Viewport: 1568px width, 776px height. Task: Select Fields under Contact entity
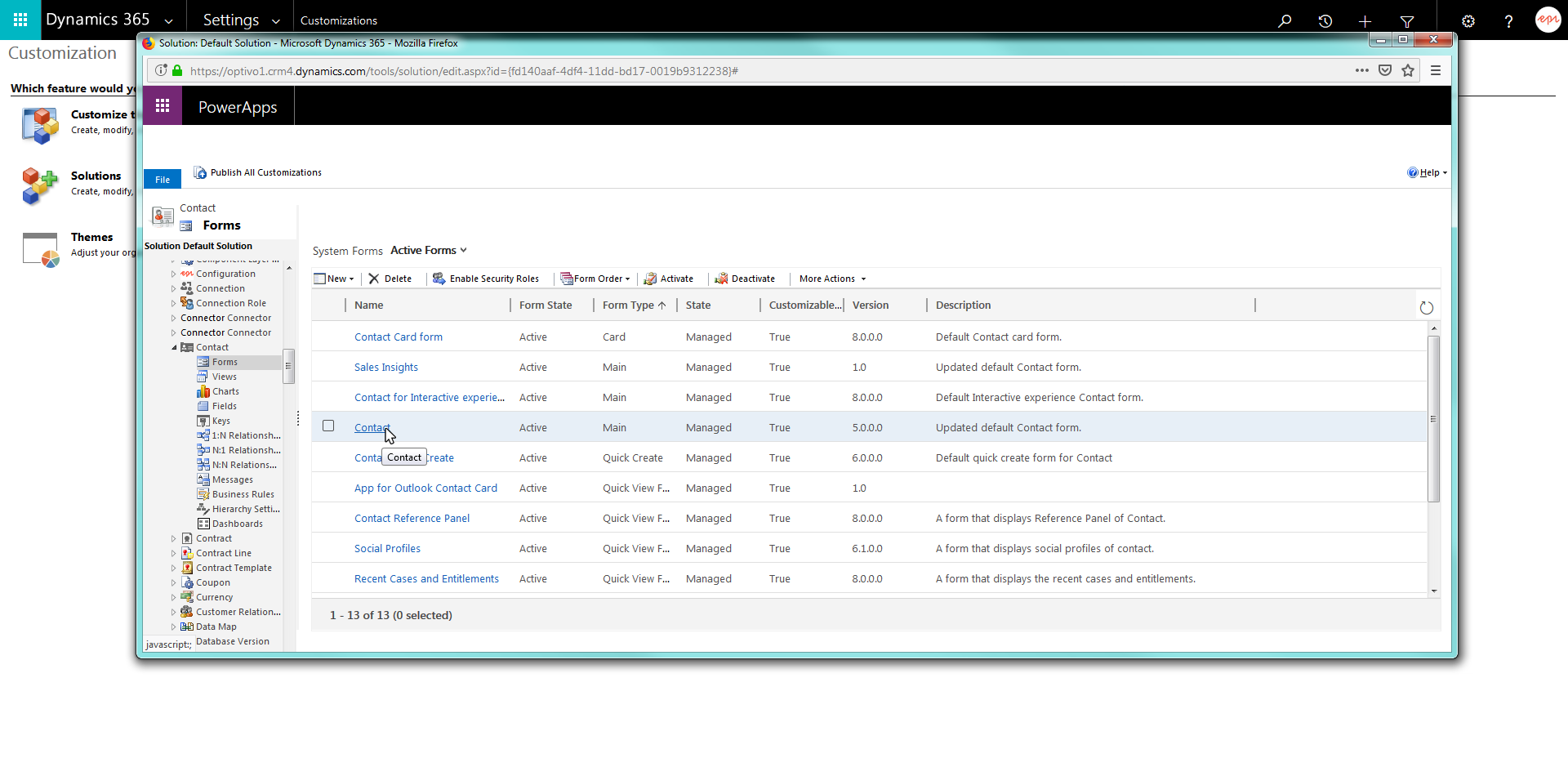[x=224, y=406]
